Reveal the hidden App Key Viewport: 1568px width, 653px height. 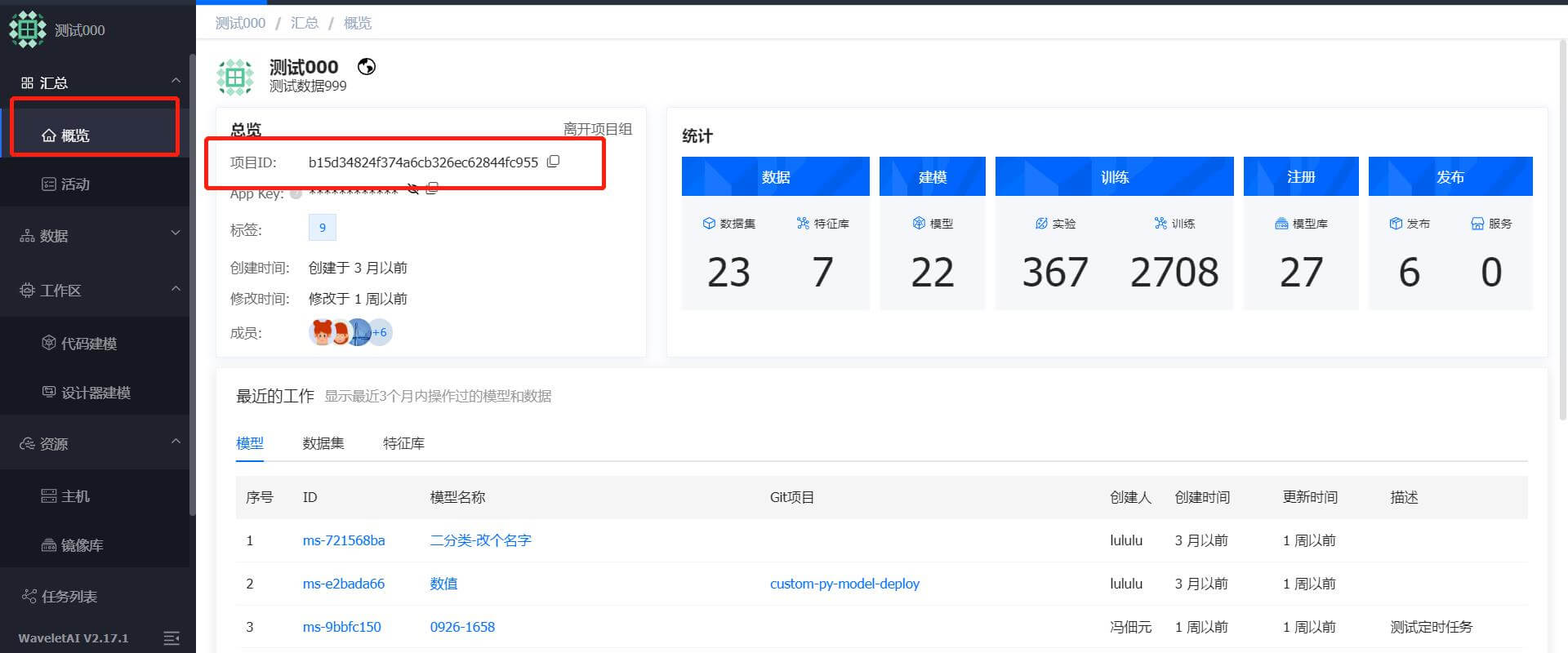tap(413, 189)
